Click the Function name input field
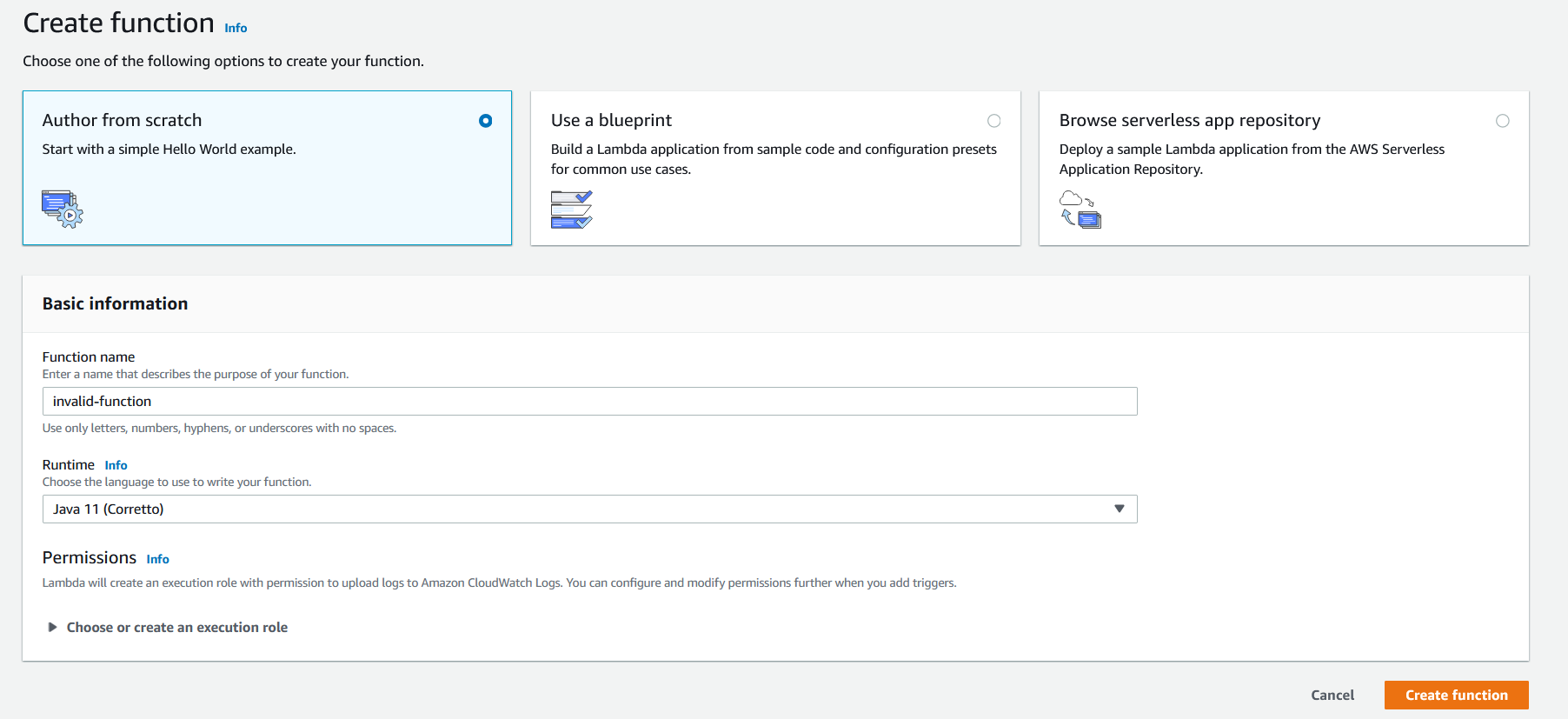 coord(589,401)
